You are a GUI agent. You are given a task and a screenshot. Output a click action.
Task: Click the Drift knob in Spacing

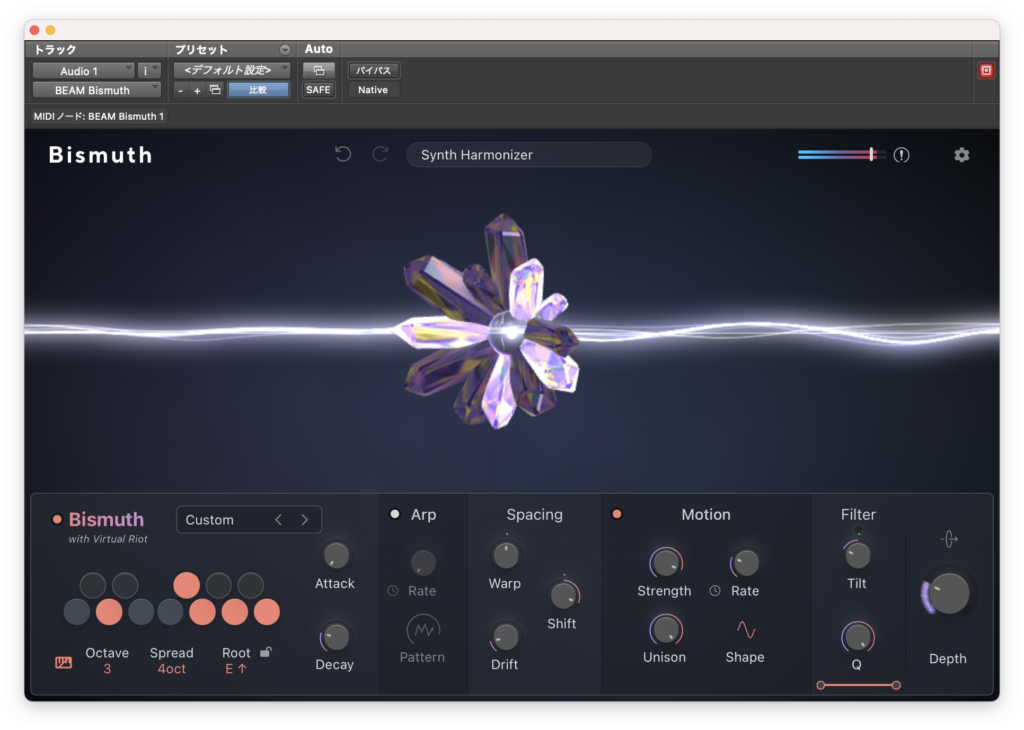[505, 637]
